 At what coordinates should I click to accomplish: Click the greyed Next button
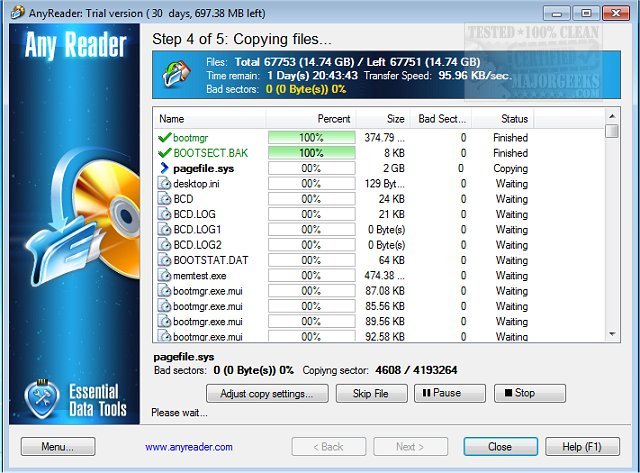(410, 446)
